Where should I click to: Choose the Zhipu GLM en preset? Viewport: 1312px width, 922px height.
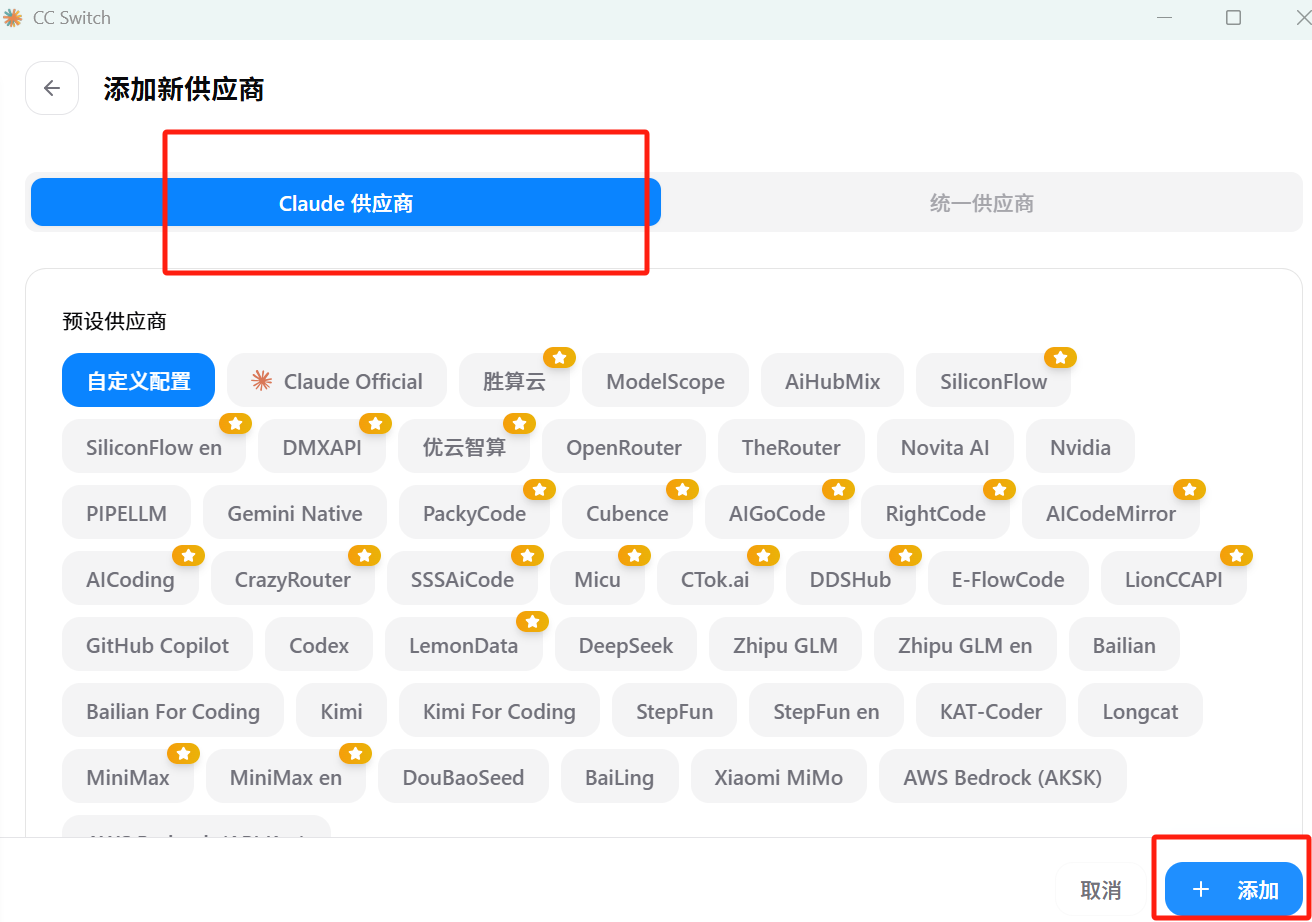point(965,645)
